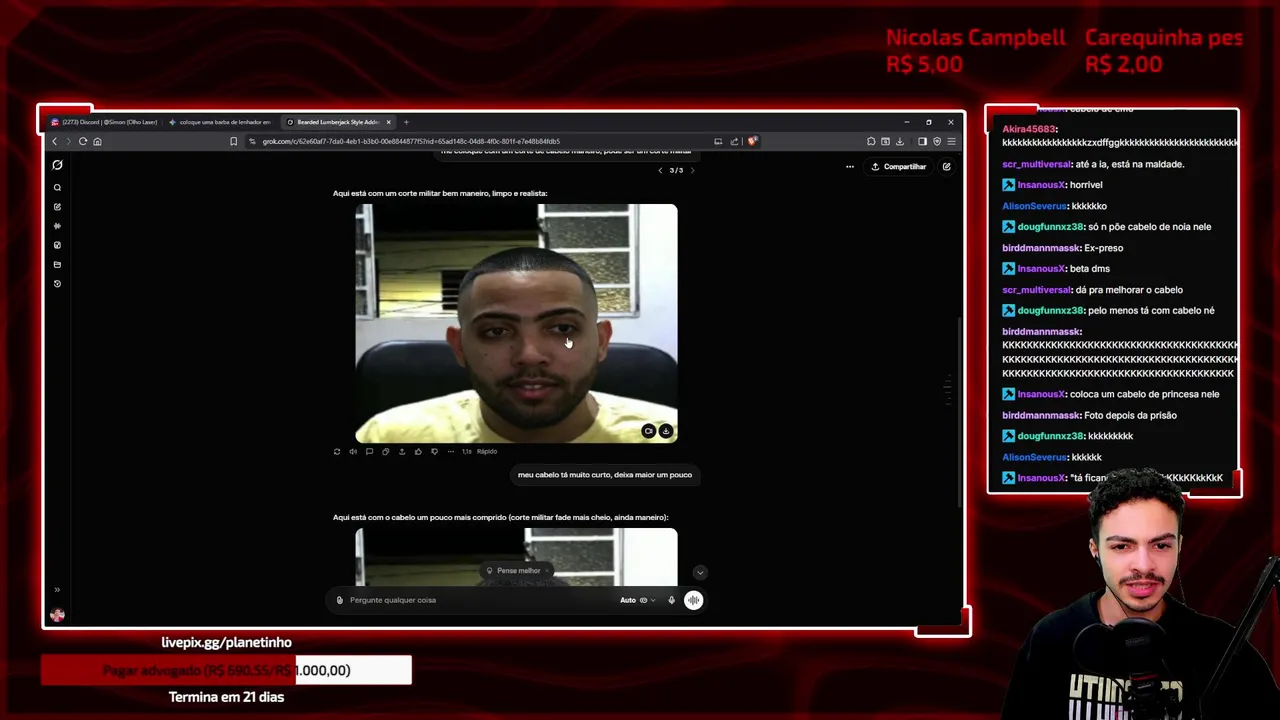Image resolution: width=1280 pixels, height=720 pixels.
Task: Go back to previous page in browser
Action: click(55, 141)
